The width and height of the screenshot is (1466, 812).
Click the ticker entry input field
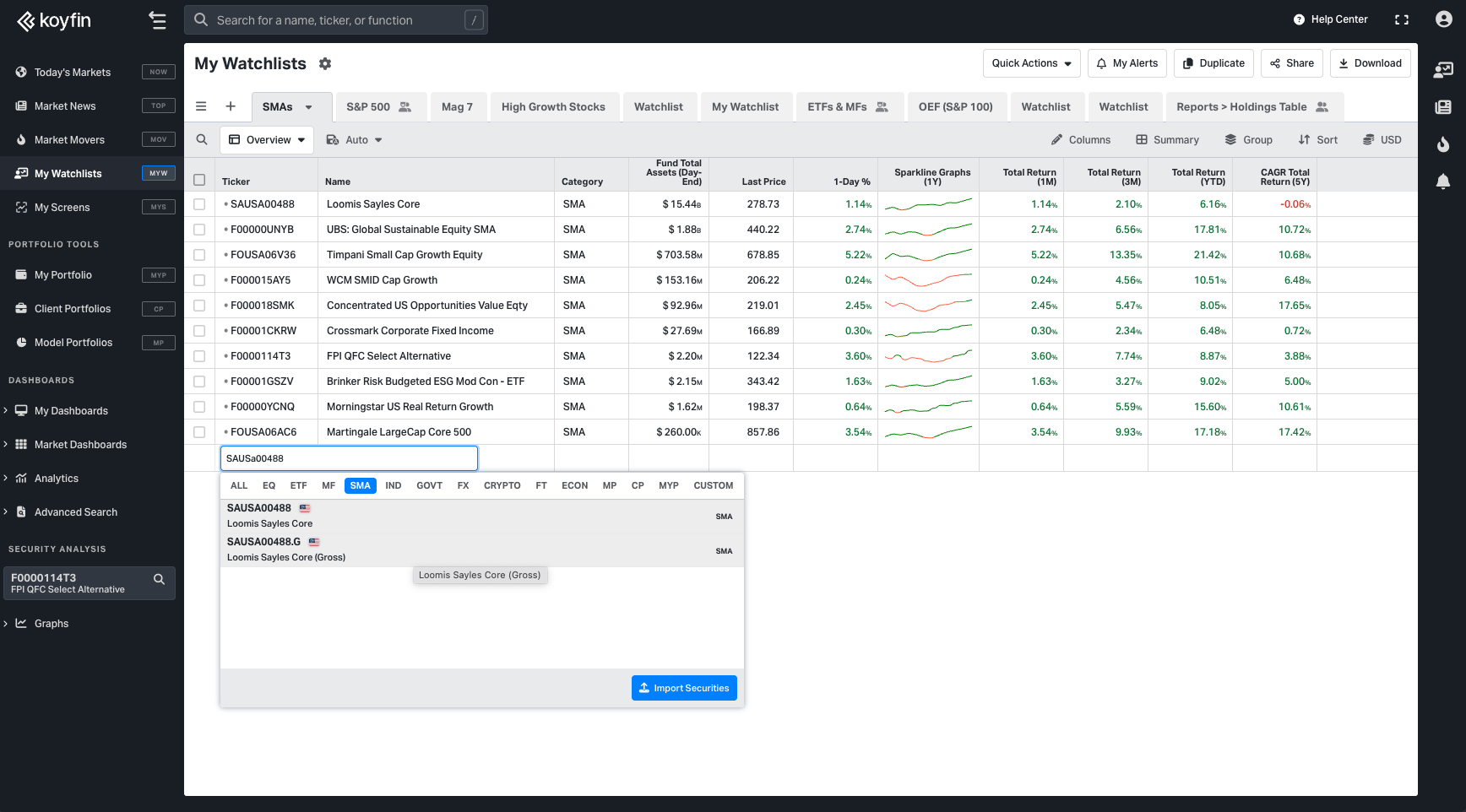tap(349, 458)
